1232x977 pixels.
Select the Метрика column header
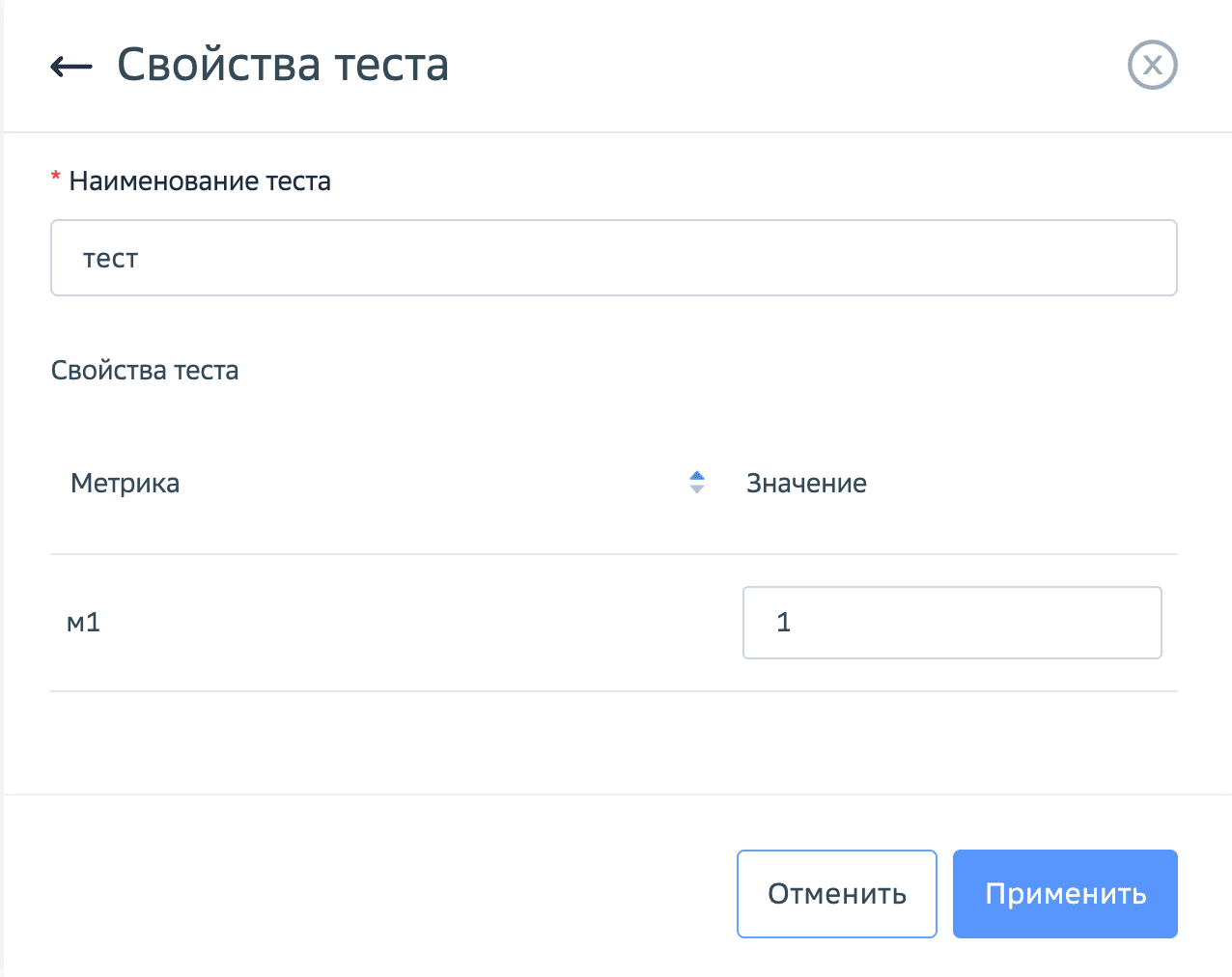(125, 483)
